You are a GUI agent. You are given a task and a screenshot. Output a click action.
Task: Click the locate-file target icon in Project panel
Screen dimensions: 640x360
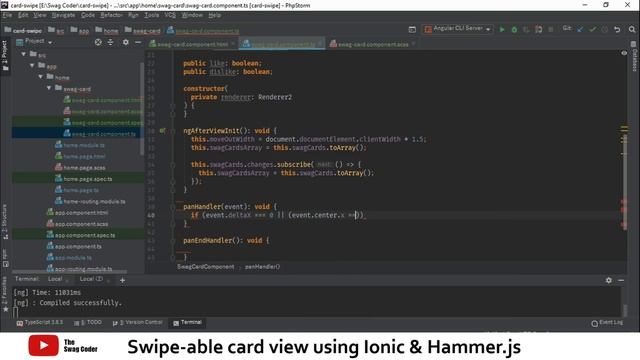click(98, 42)
